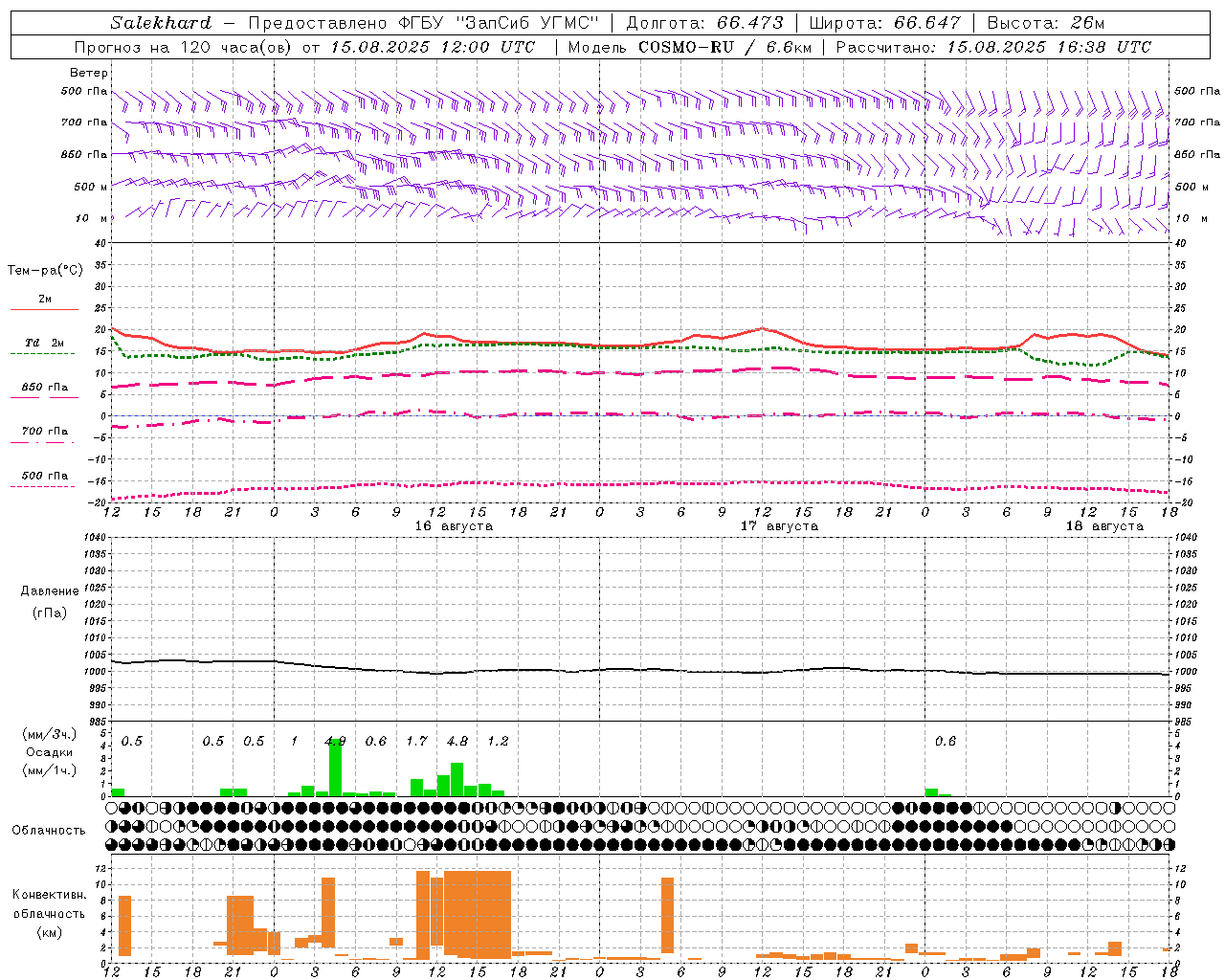Image resolution: width=1225 pixels, height=980 pixels.
Task: Click the Тем-ра(°C) panel label
Action: (45, 271)
